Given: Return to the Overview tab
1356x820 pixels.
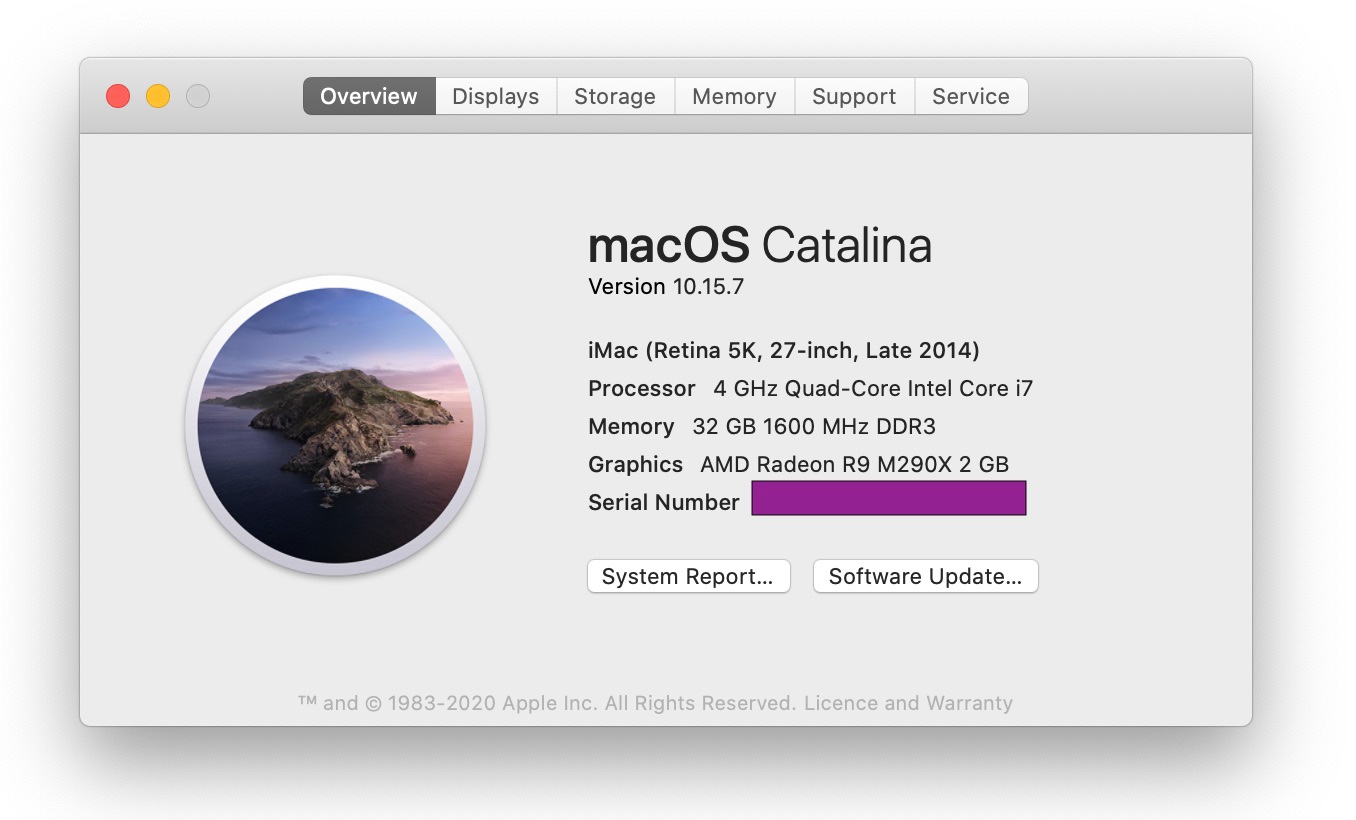Looking at the screenshot, I should 368,96.
